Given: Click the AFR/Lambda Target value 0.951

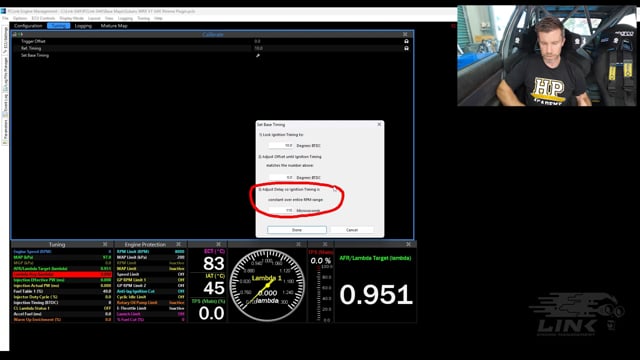Looking at the screenshot, I should coord(376,295).
